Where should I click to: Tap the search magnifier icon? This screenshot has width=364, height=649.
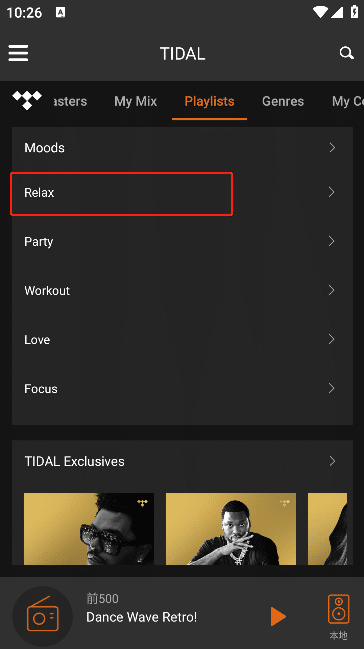coord(346,53)
